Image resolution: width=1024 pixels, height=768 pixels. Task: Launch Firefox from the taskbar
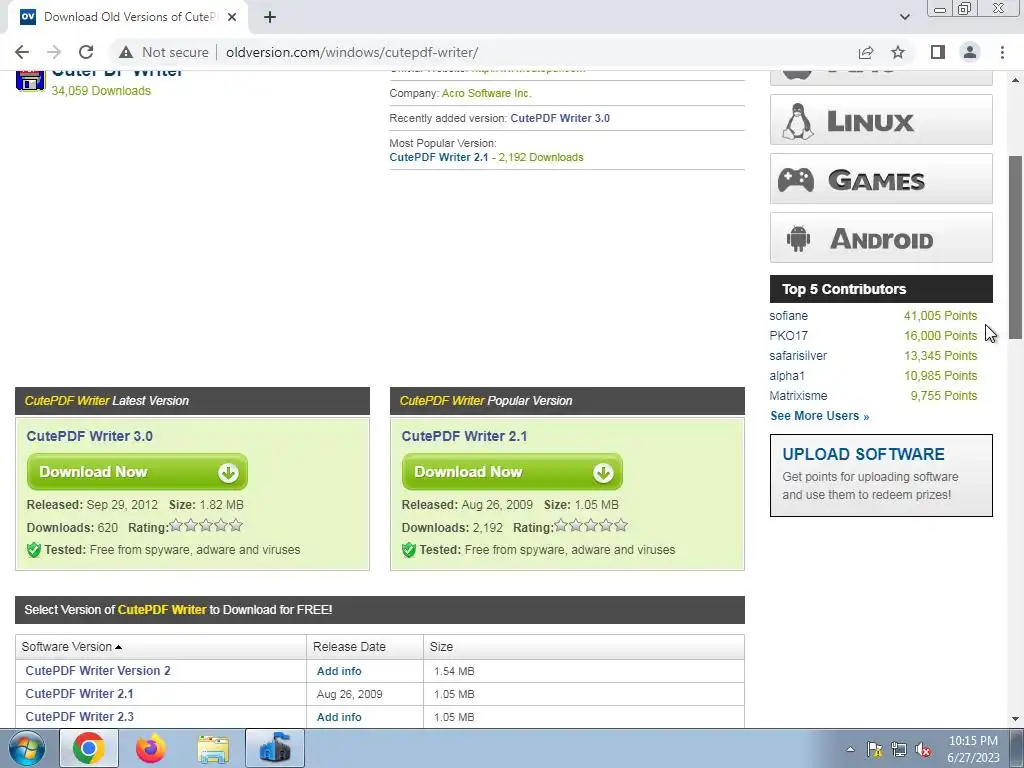click(x=151, y=748)
